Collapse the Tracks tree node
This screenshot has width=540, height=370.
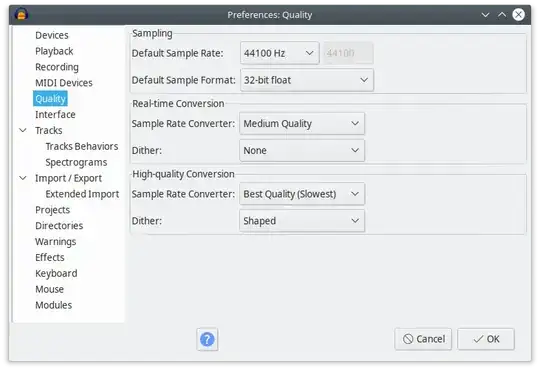(x=23, y=130)
